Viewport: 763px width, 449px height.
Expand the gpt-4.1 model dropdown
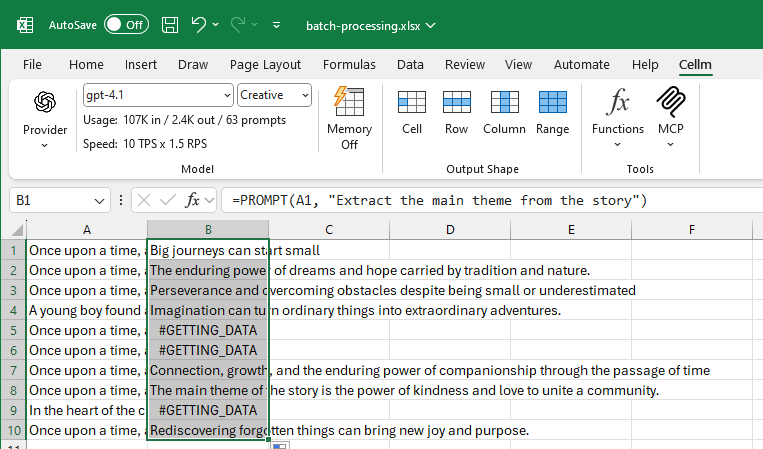225,95
